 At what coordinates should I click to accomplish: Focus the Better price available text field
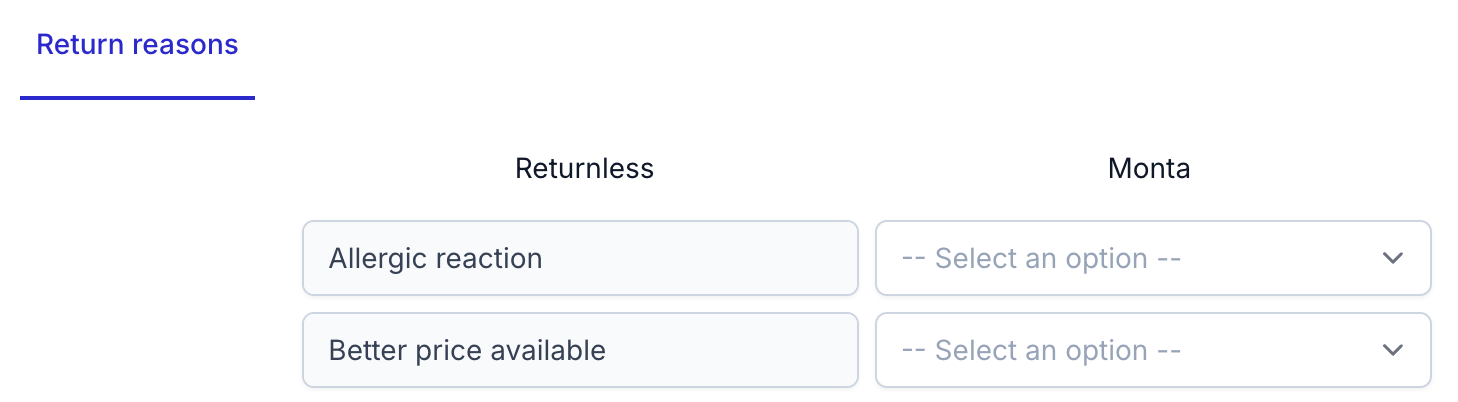(580, 351)
